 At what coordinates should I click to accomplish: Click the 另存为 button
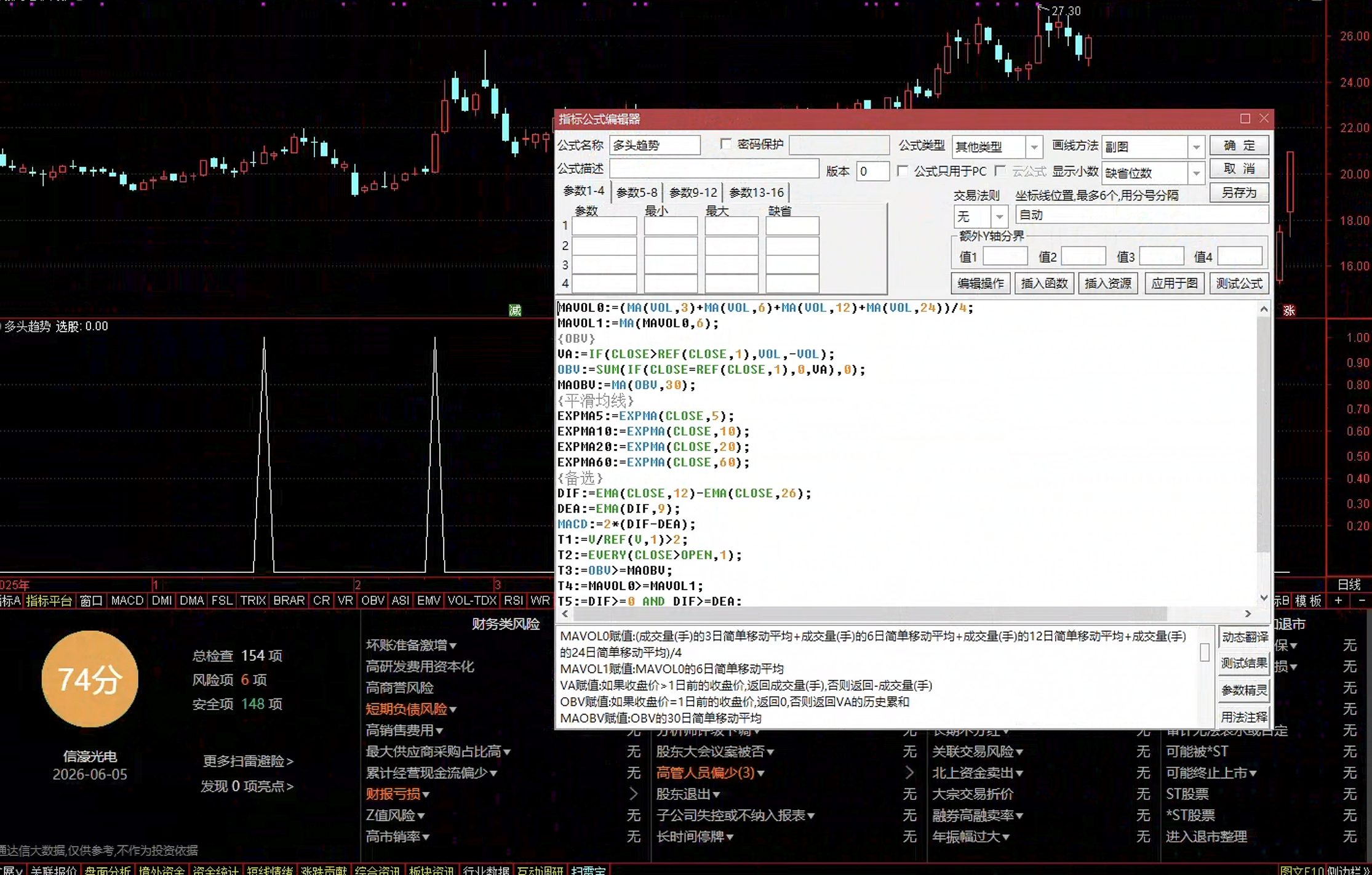pos(1239,193)
